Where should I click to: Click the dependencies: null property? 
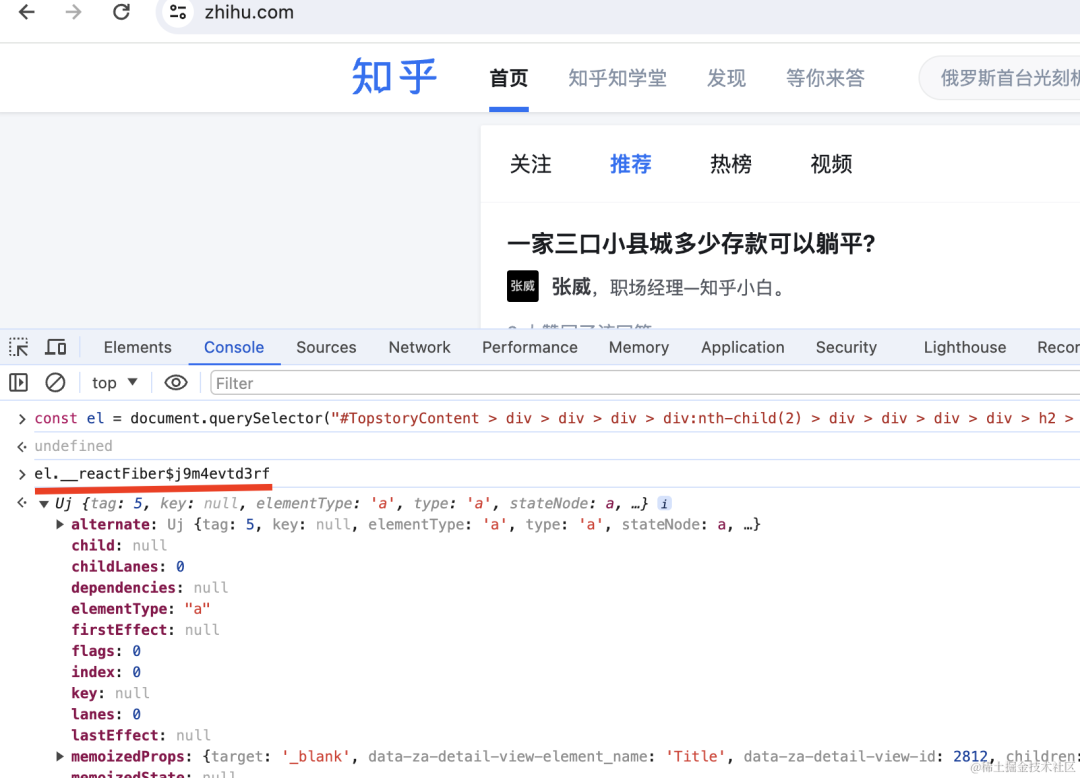click(x=149, y=588)
